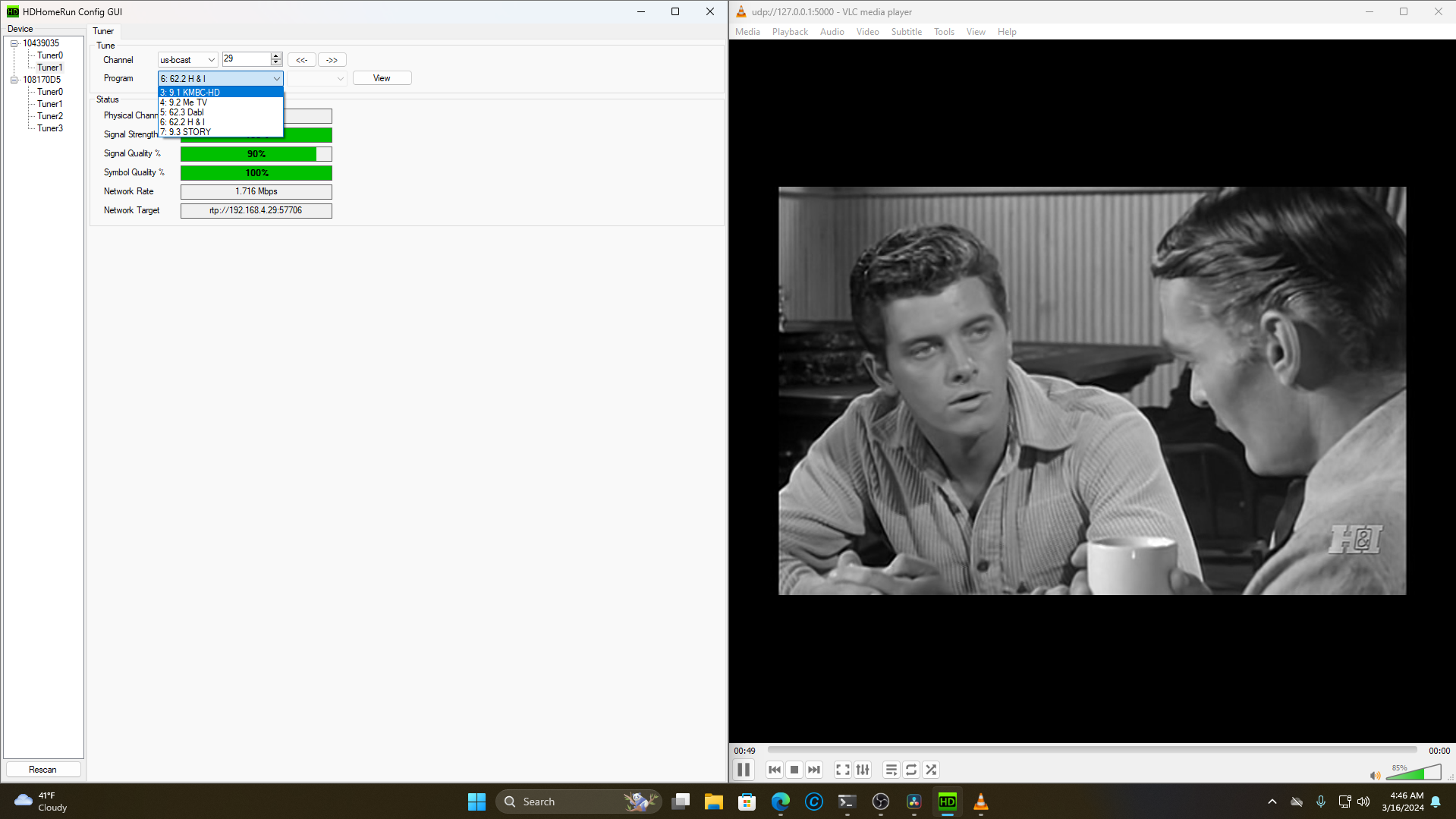The image size is (1456, 819).
Task: Collapse the Program dropdown arrow
Action: tap(276, 78)
